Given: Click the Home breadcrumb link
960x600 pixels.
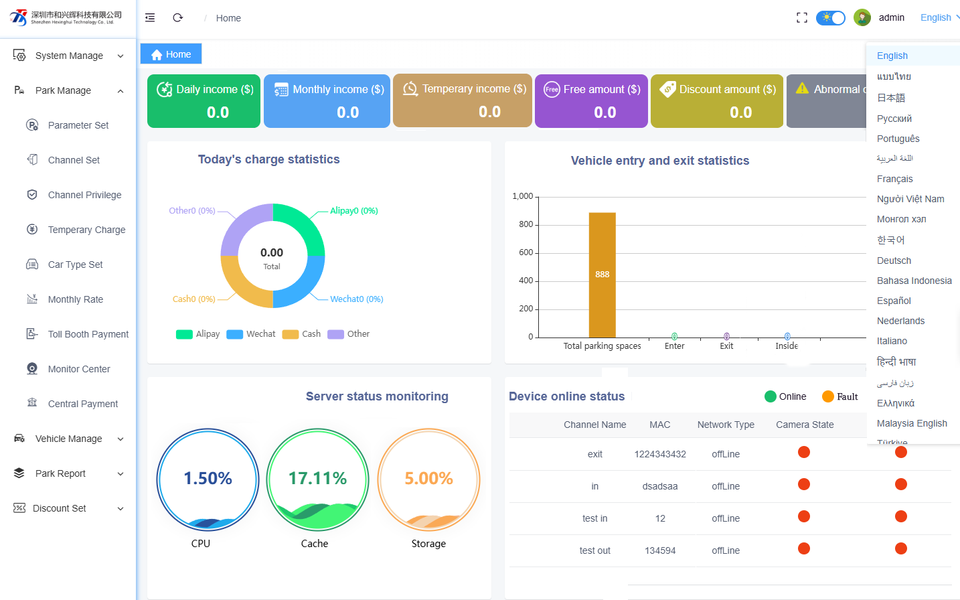Looking at the screenshot, I should [228, 18].
